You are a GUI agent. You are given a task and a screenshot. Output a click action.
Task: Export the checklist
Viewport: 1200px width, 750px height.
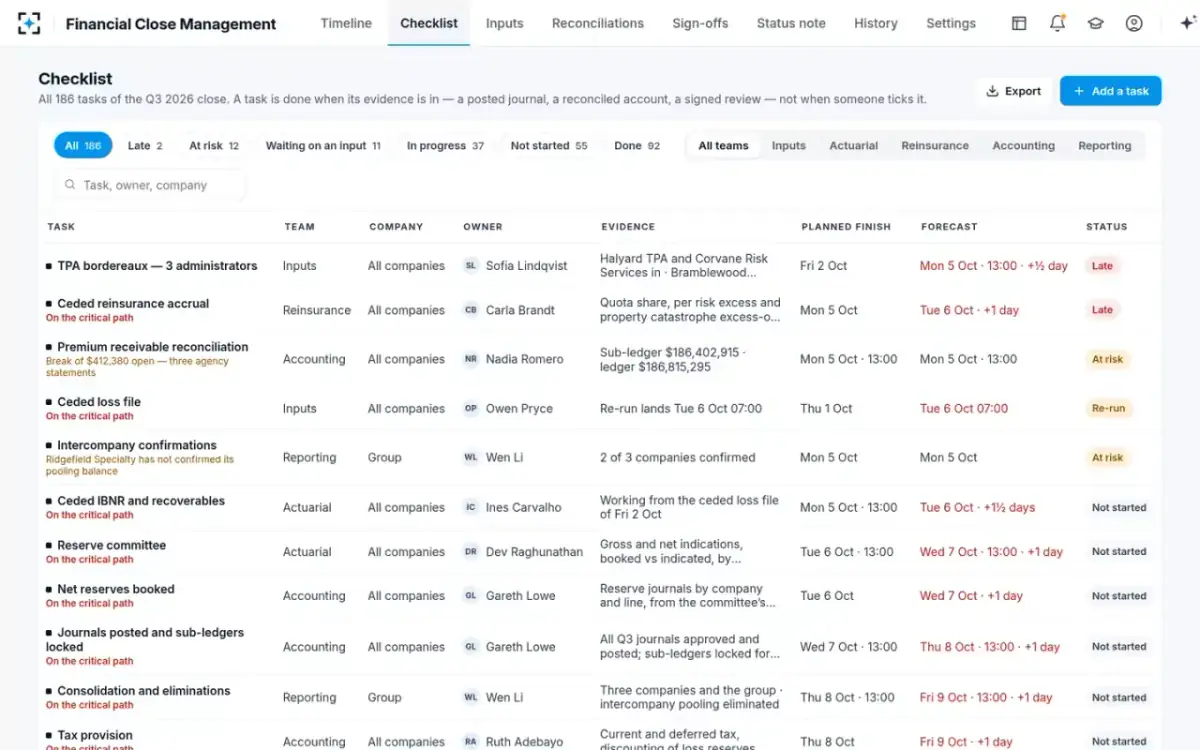pos(1014,91)
